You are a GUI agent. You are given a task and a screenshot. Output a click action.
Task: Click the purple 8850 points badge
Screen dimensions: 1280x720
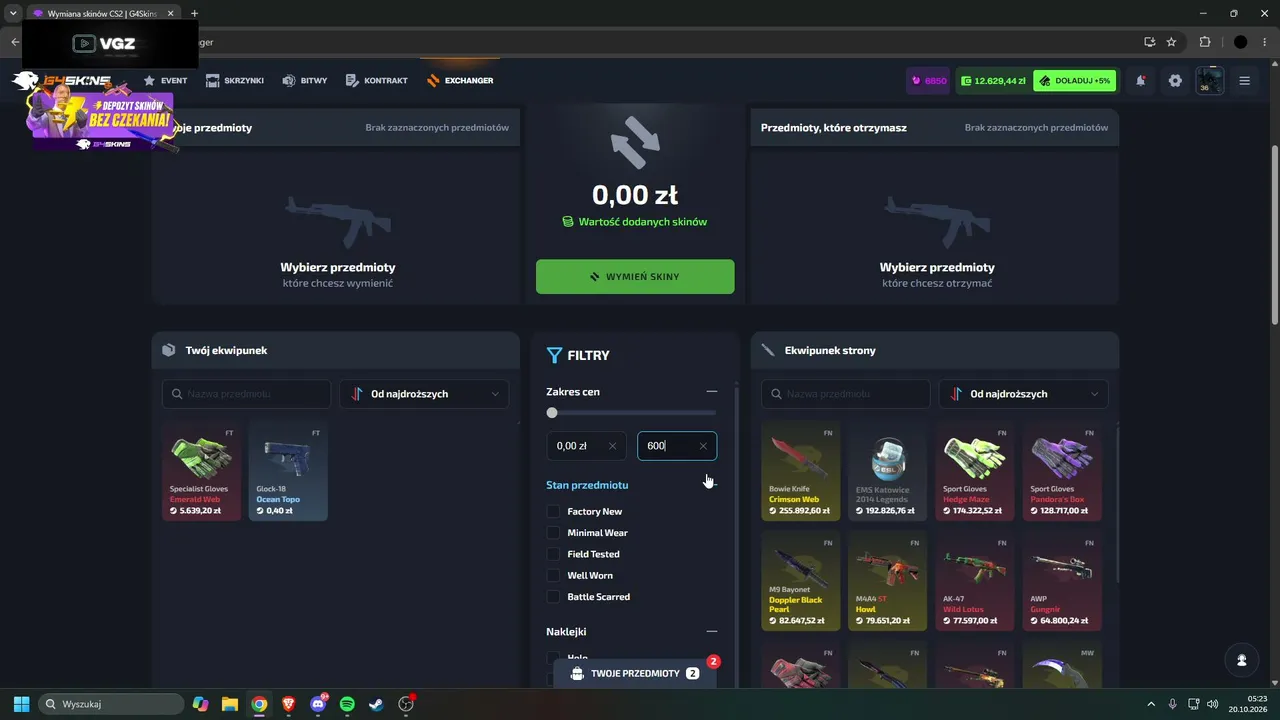tap(928, 81)
